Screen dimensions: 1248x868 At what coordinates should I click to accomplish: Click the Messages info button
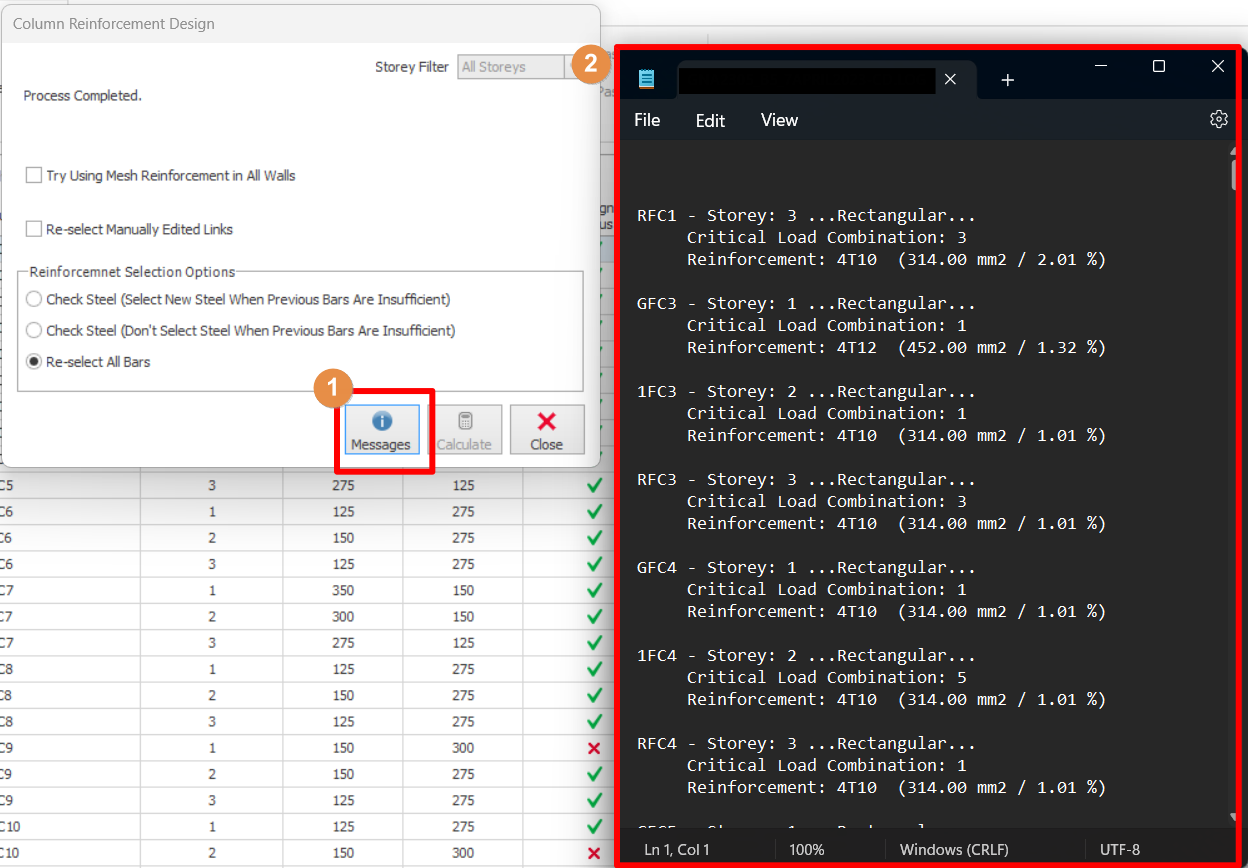click(381, 430)
